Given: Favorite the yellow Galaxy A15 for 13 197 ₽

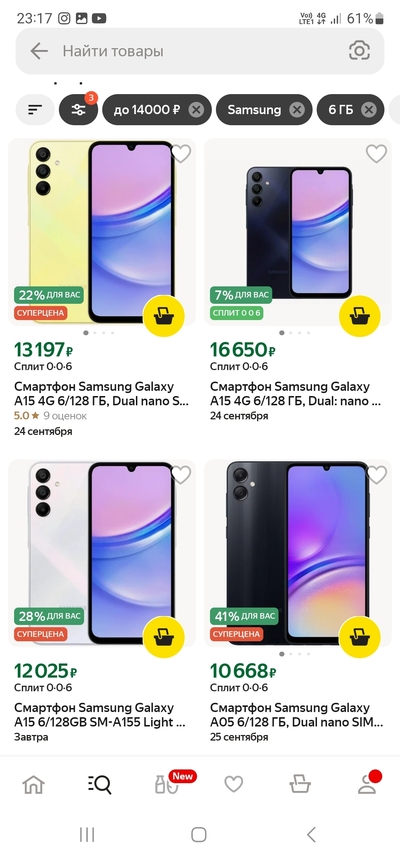Looking at the screenshot, I should click(181, 154).
